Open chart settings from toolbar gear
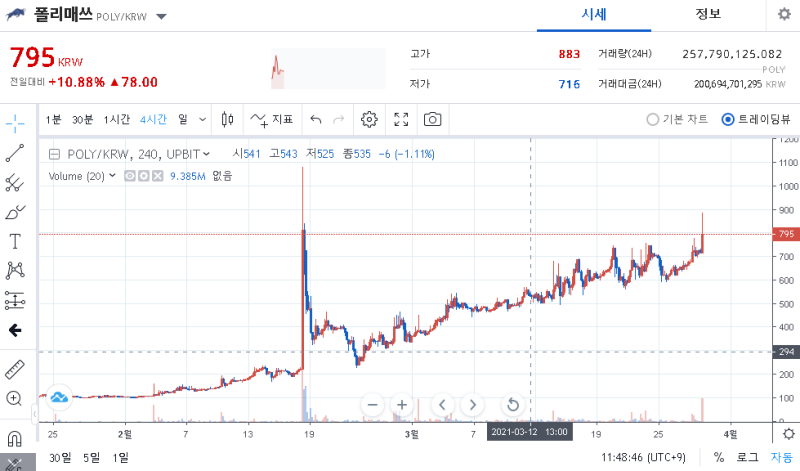800x471 pixels. point(369,119)
